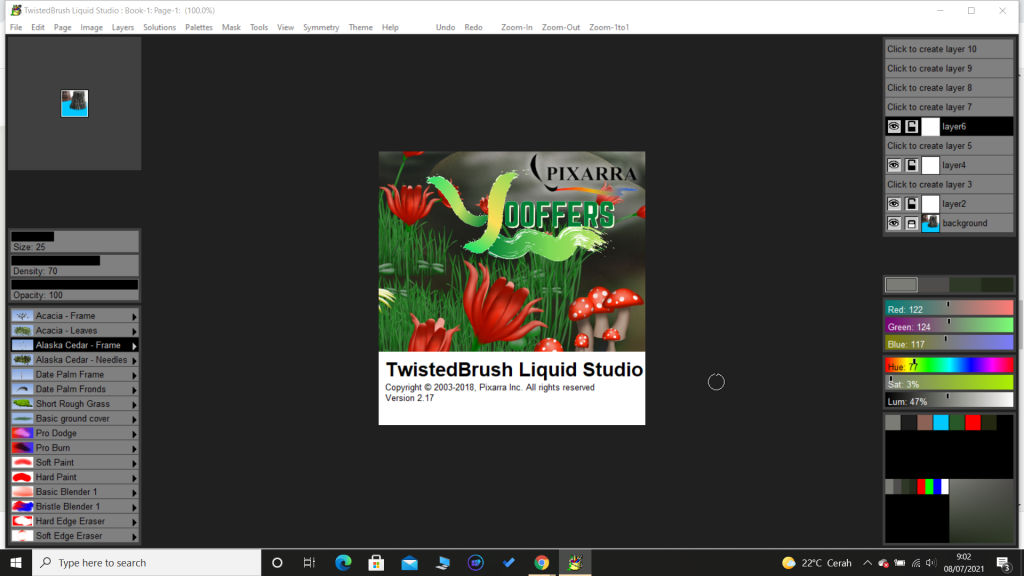The height and width of the screenshot is (576, 1024).
Task: Open the Palettes menu
Action: click(199, 27)
